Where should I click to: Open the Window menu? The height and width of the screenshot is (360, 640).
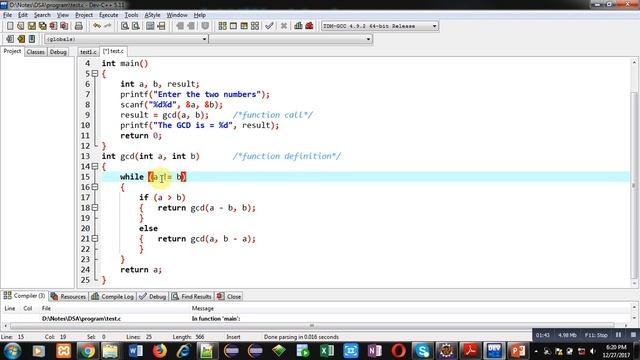pos(177,15)
